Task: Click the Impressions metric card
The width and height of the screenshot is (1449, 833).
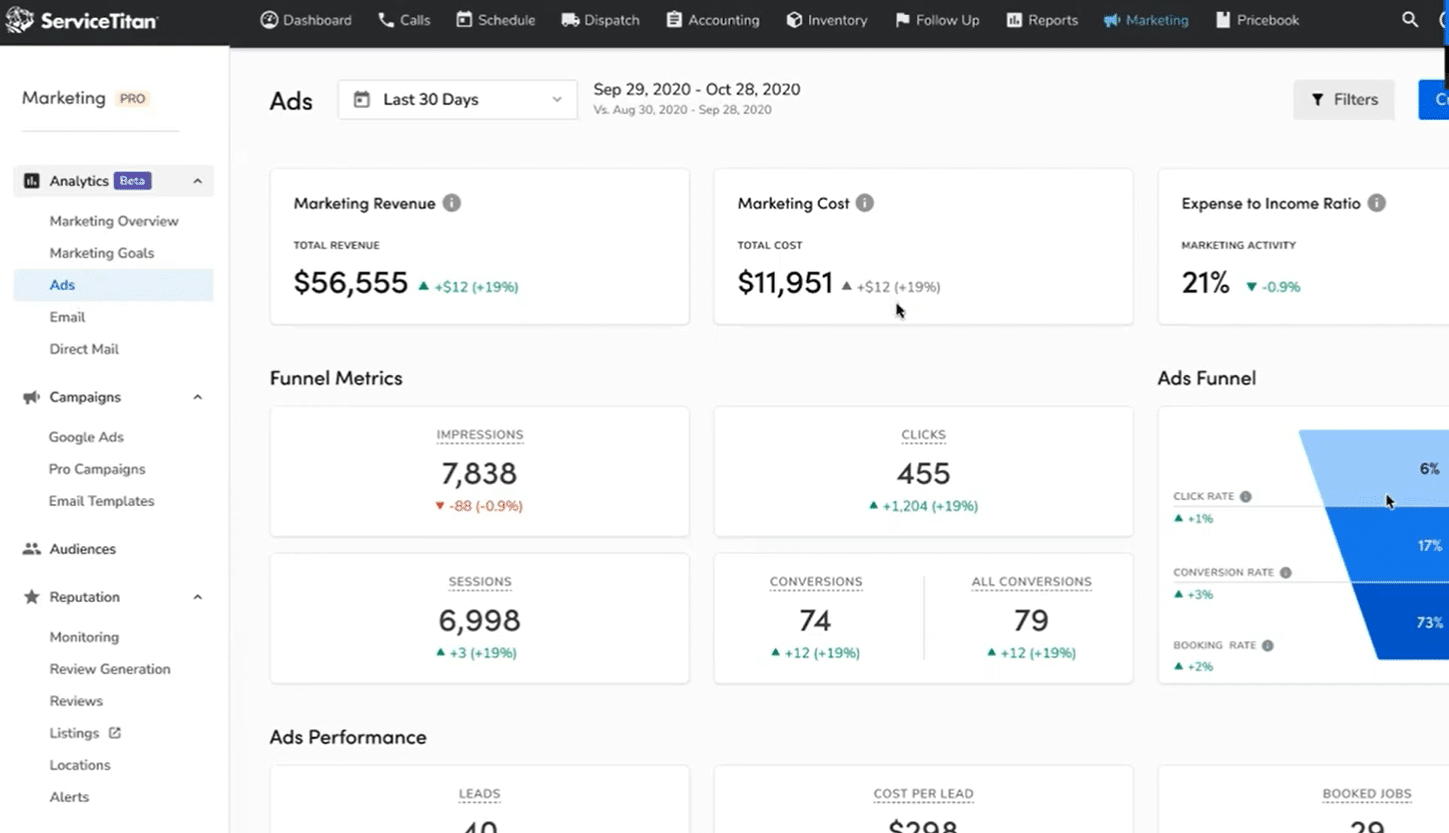Action: (x=479, y=471)
